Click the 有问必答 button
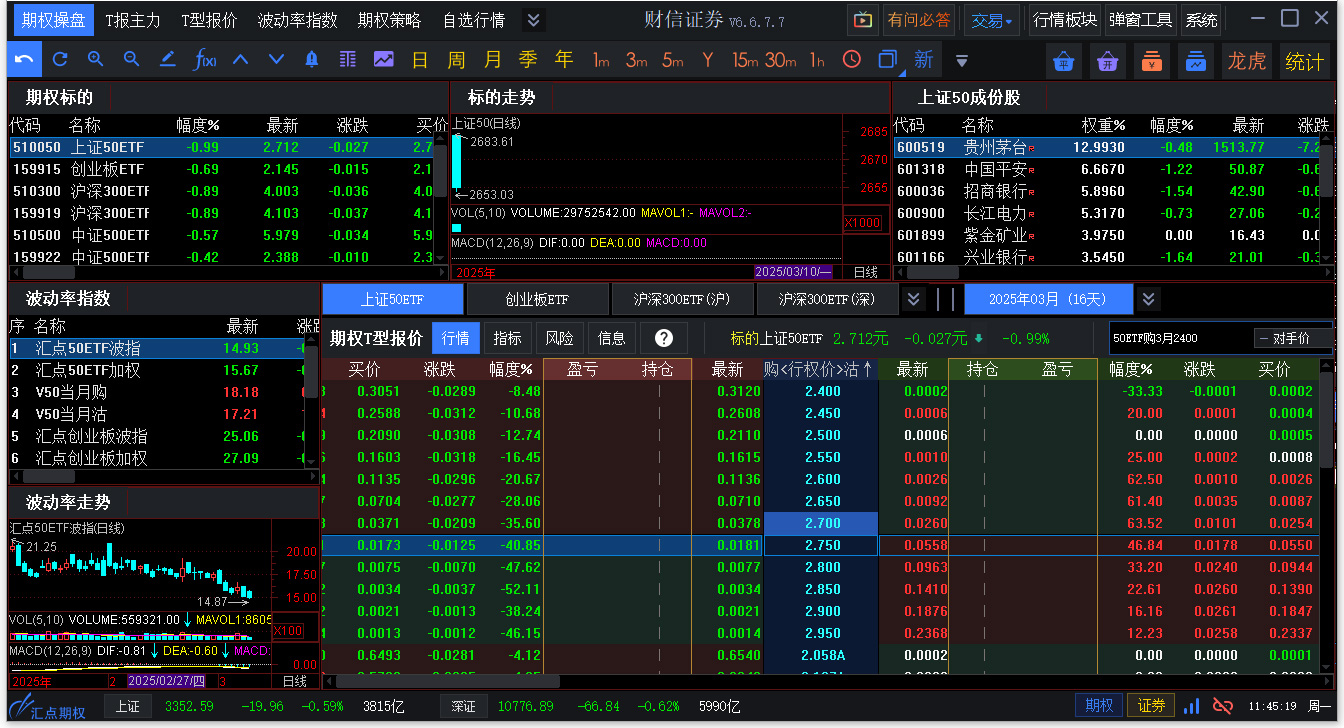1344x728 pixels. [x=919, y=19]
